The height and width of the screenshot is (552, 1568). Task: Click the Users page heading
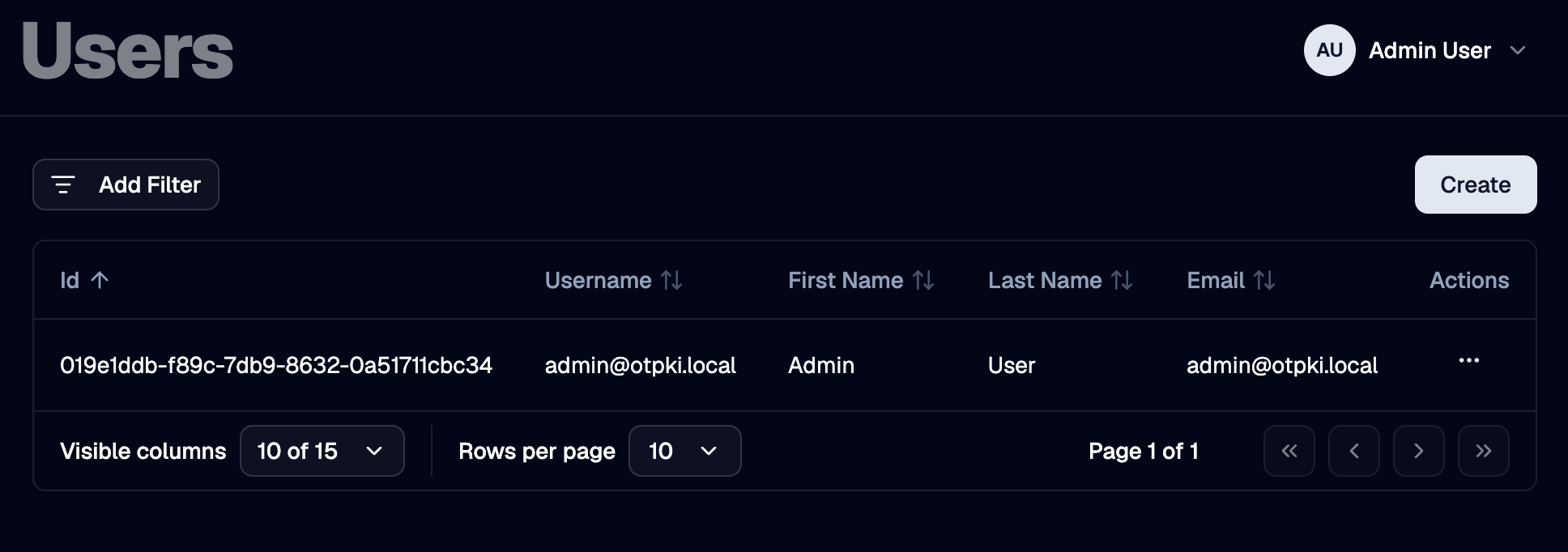(128, 51)
